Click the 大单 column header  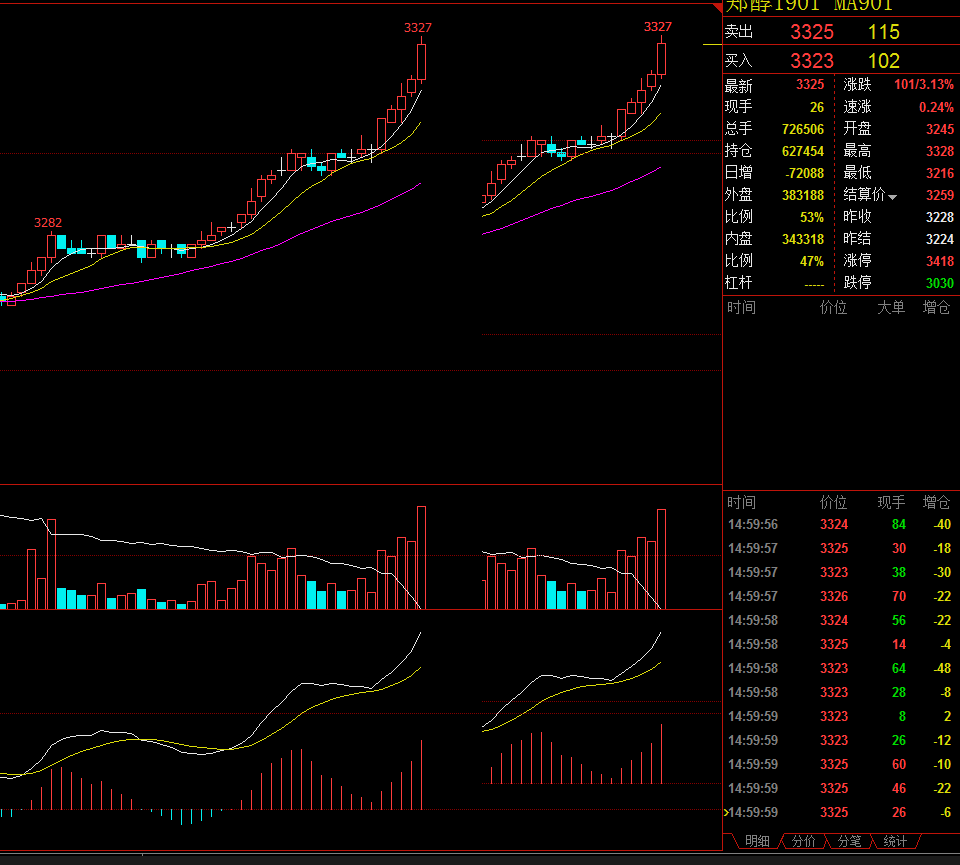(890, 308)
